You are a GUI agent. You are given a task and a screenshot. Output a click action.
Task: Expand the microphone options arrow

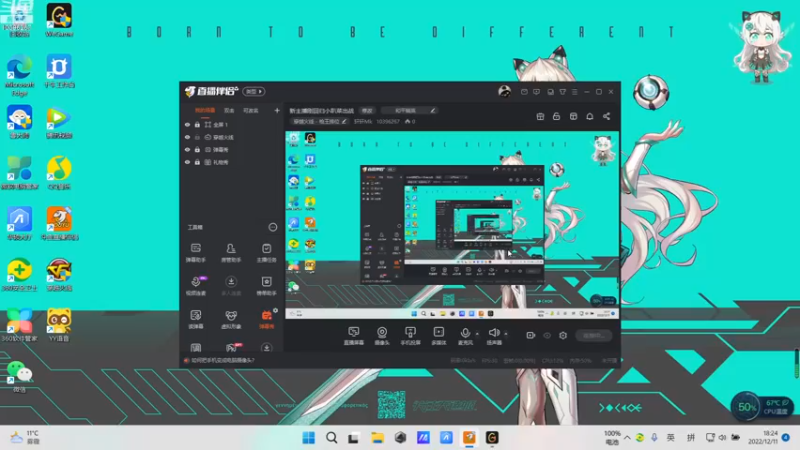click(477, 334)
